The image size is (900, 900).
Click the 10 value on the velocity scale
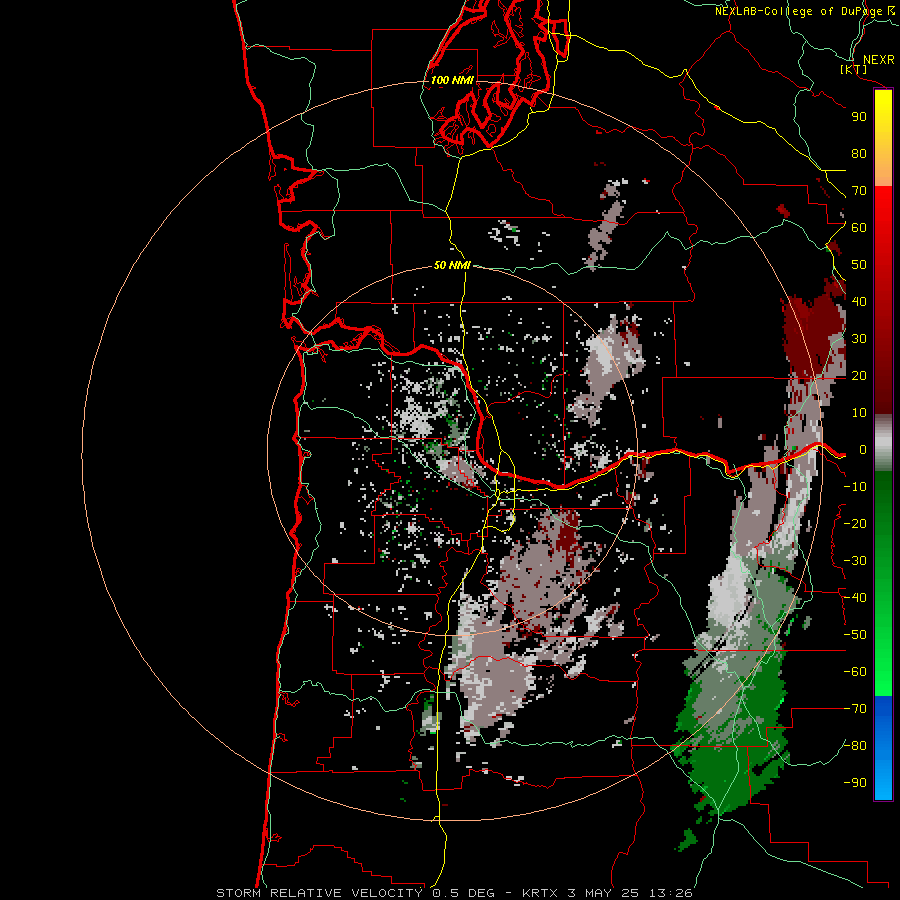click(x=859, y=413)
